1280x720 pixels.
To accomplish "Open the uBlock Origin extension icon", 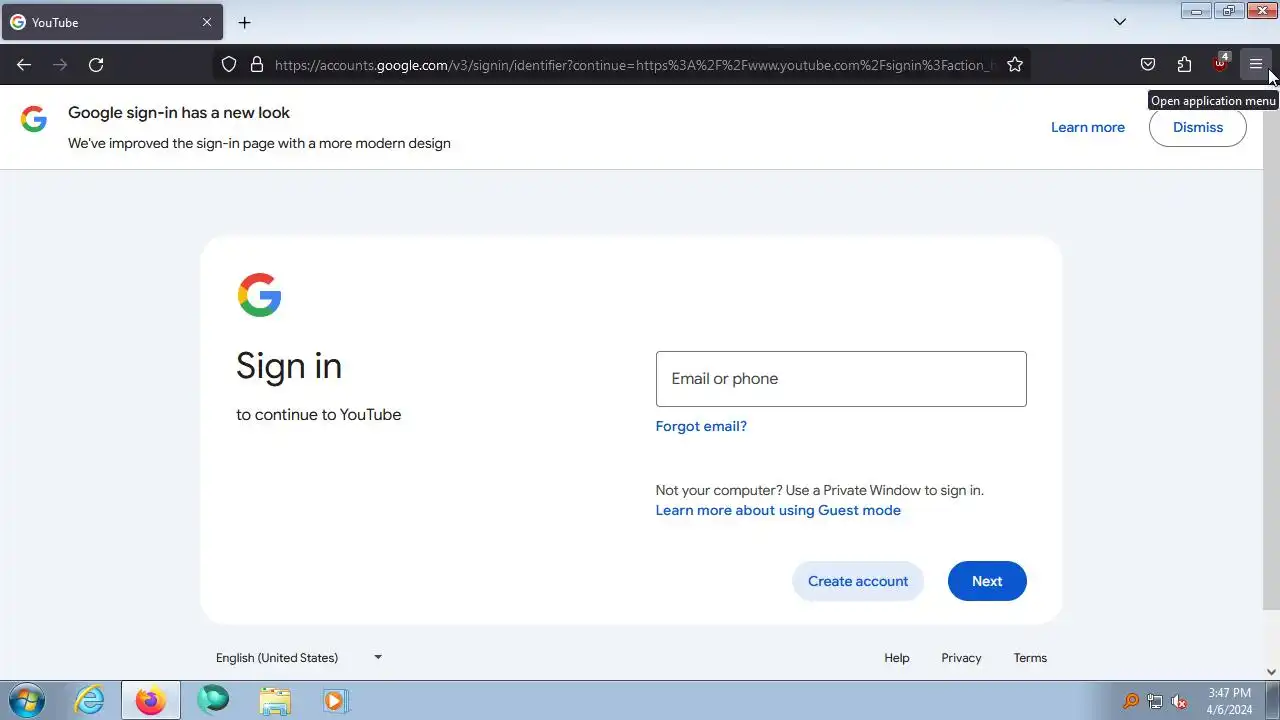I will point(1220,65).
